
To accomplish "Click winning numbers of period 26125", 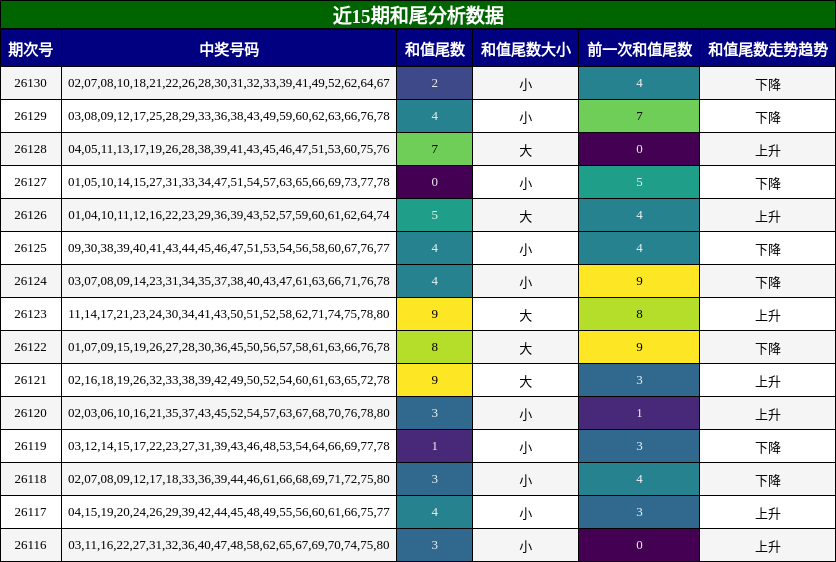I will click(x=229, y=248).
